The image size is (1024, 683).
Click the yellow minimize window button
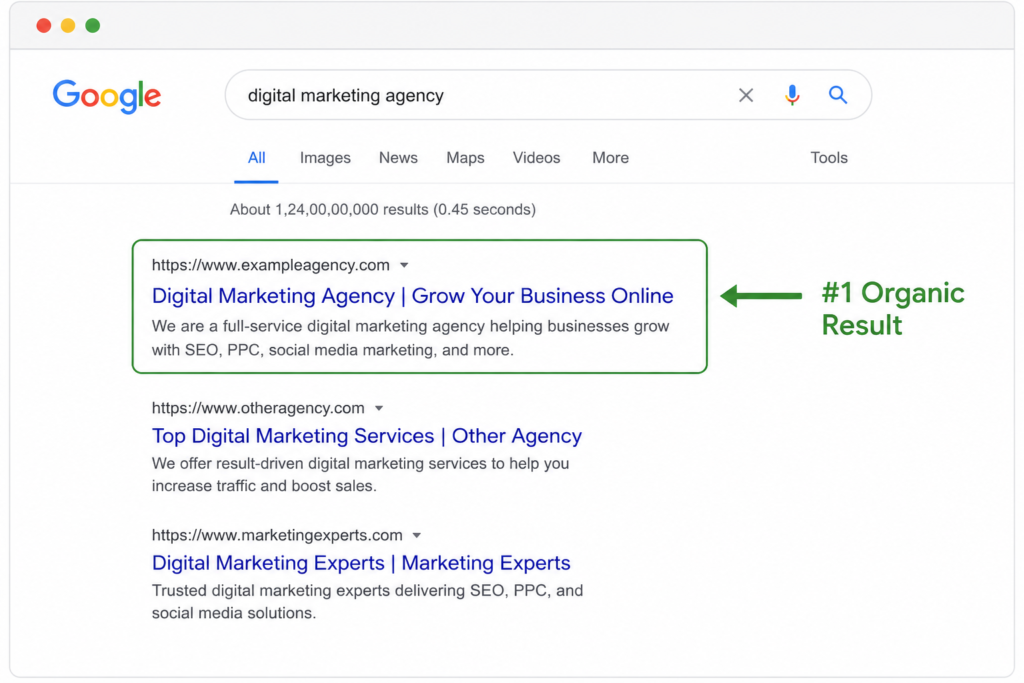point(68,25)
